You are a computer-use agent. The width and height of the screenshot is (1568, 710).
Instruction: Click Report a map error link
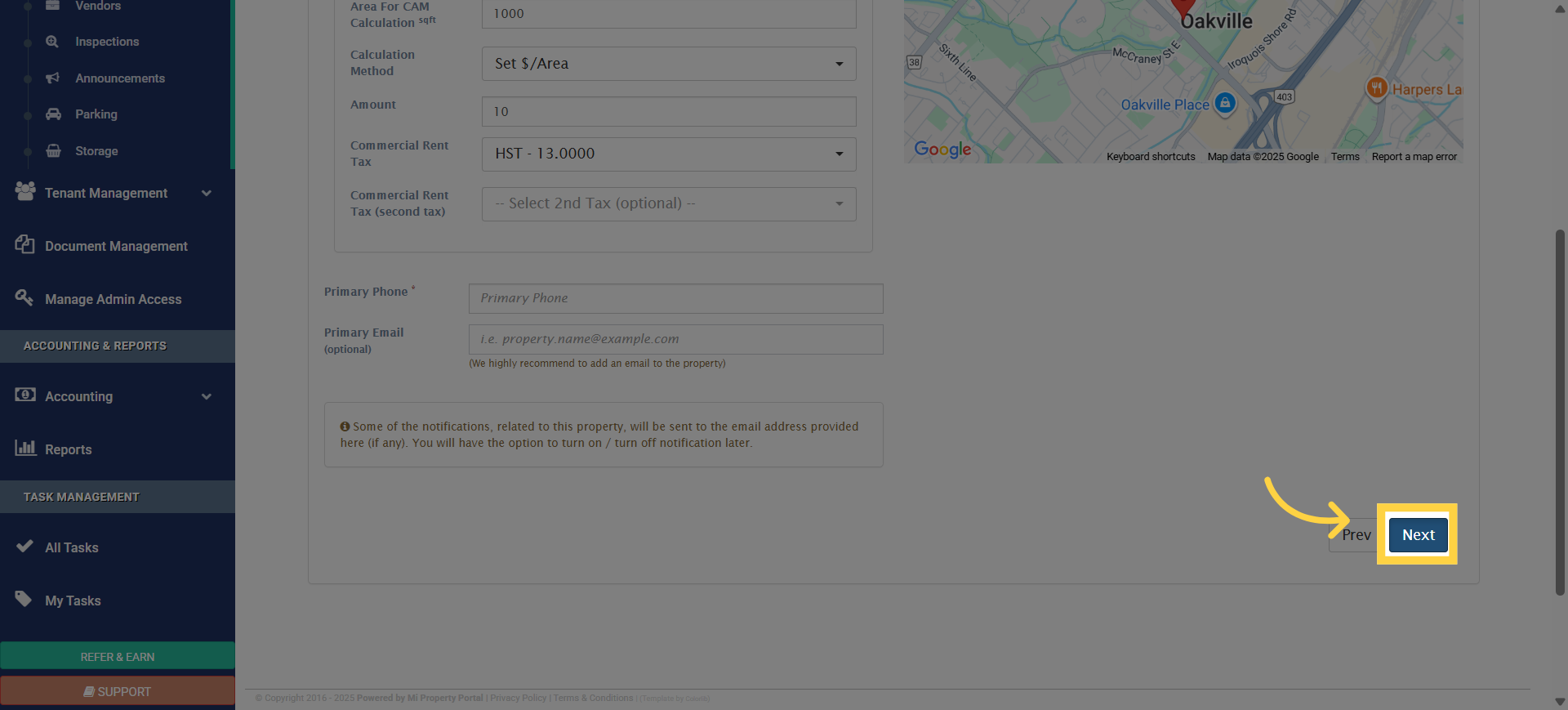tap(1414, 157)
